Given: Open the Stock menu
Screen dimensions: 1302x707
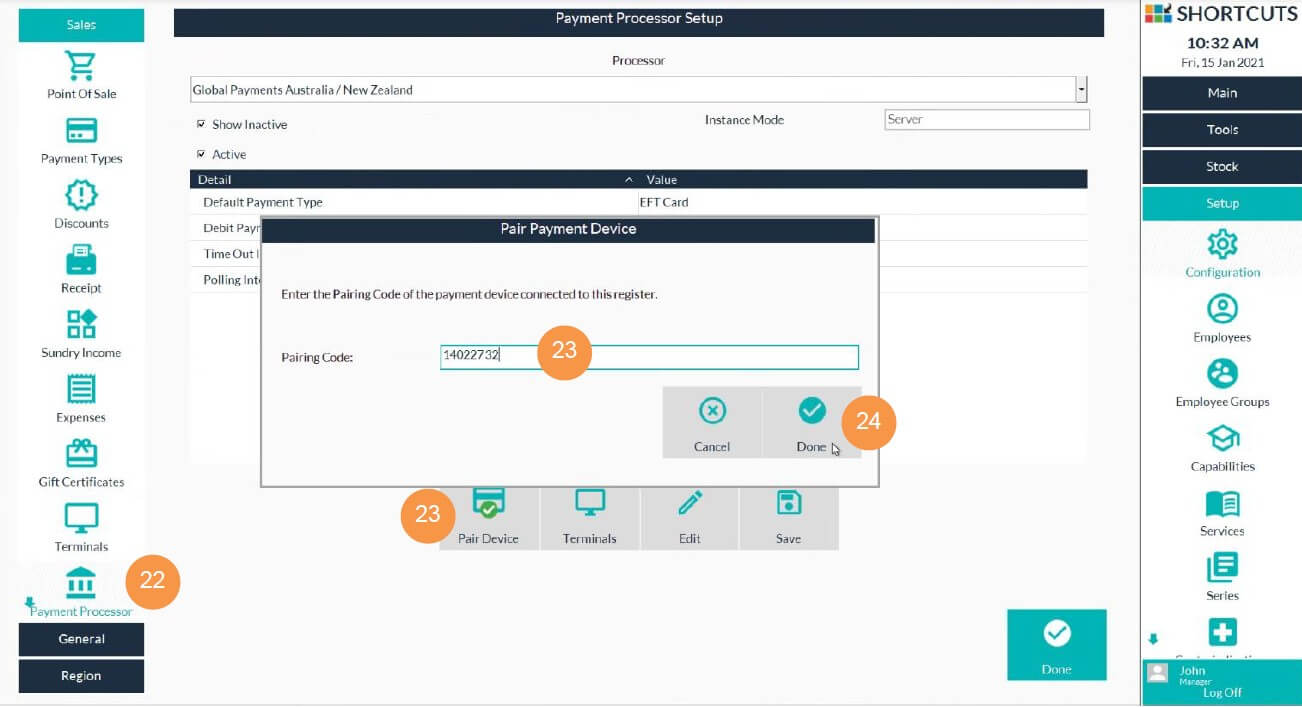Looking at the screenshot, I should click(x=1221, y=167).
